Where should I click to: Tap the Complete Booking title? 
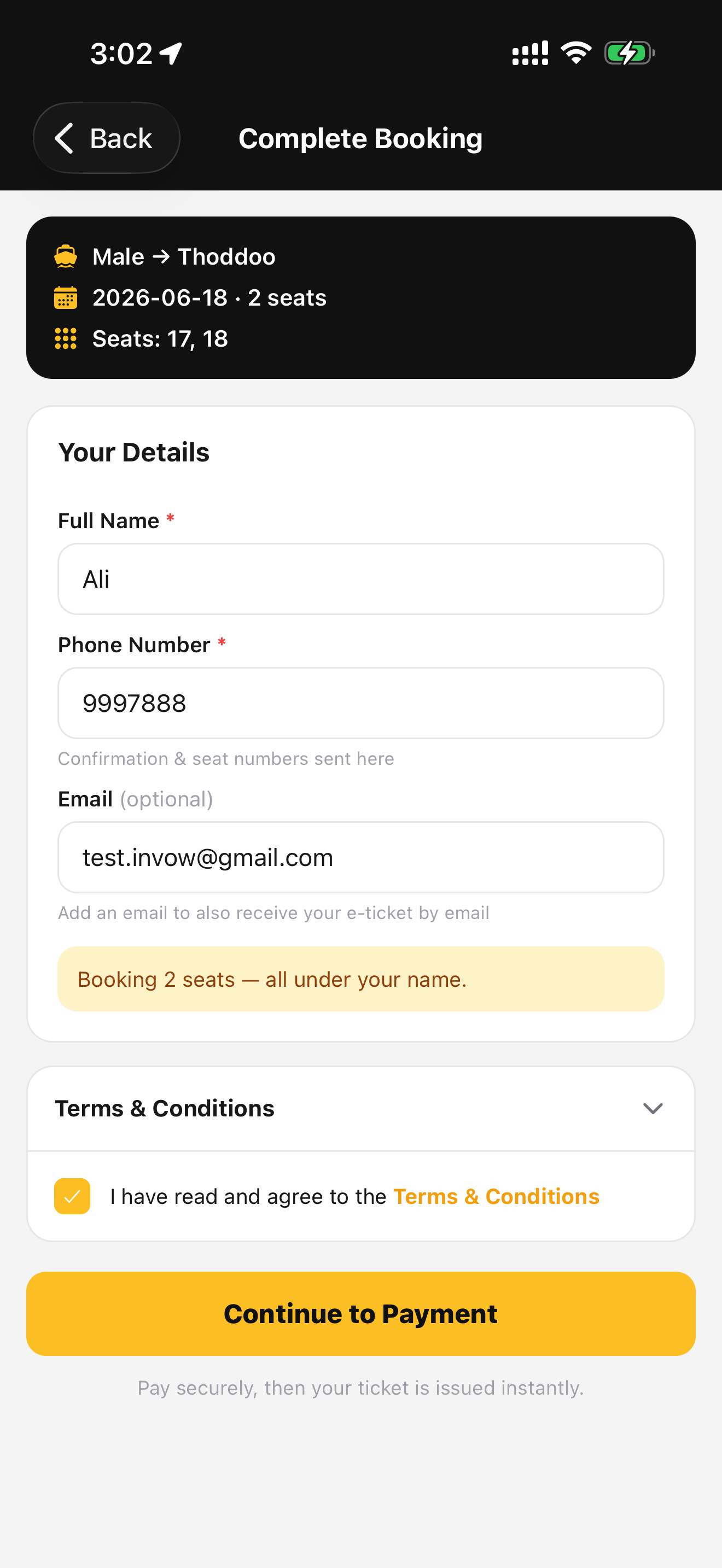tap(360, 139)
